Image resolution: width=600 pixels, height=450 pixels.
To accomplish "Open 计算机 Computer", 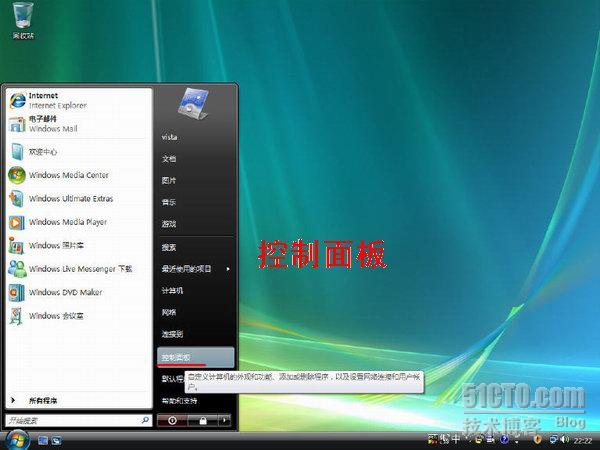I will click(x=195, y=291).
